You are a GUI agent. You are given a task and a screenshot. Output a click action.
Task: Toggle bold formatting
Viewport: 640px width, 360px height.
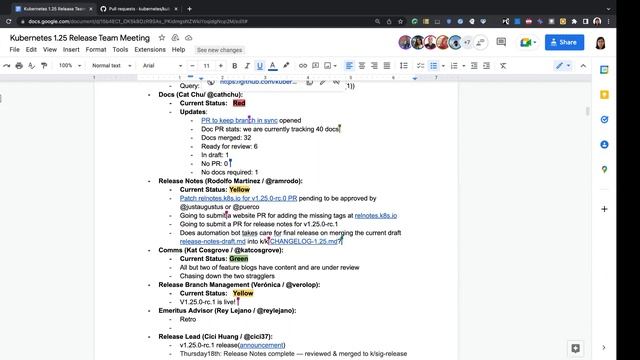click(234, 66)
